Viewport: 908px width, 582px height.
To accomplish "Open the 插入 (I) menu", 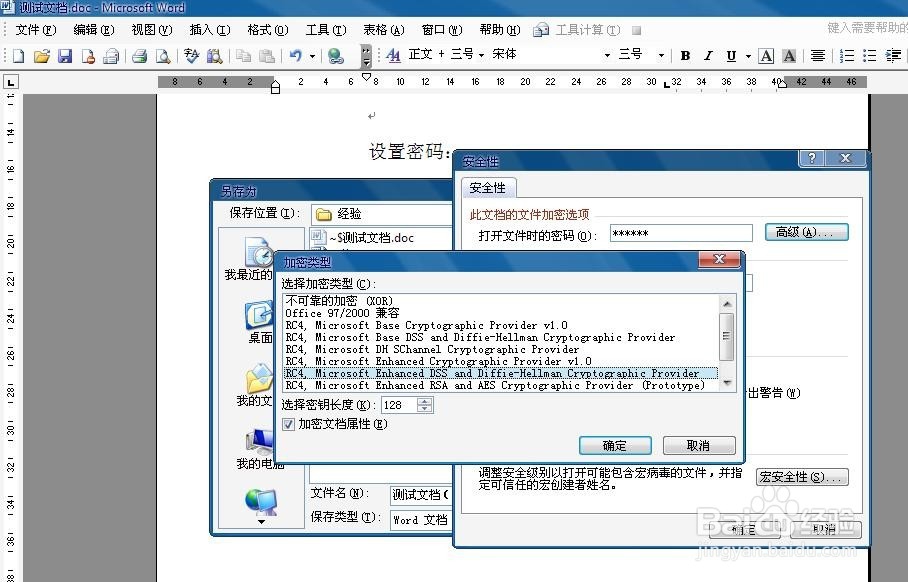I will point(210,30).
